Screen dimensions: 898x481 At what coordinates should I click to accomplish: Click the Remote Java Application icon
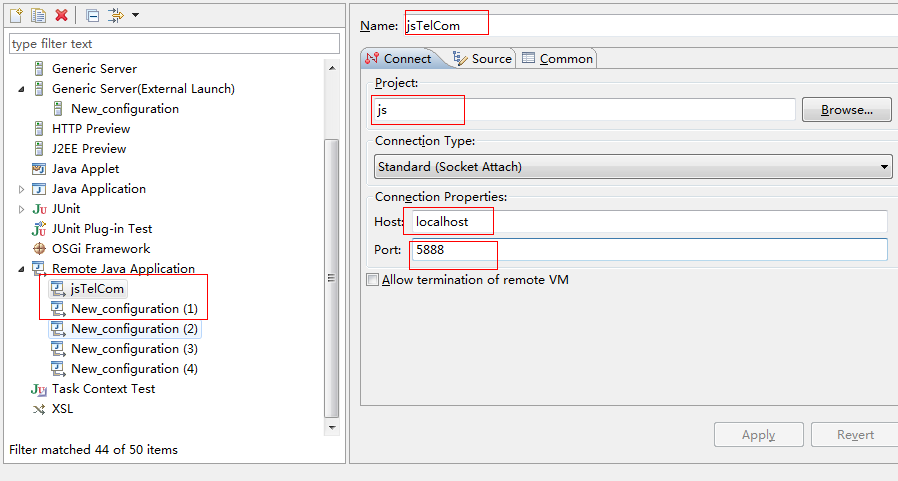click(39, 269)
